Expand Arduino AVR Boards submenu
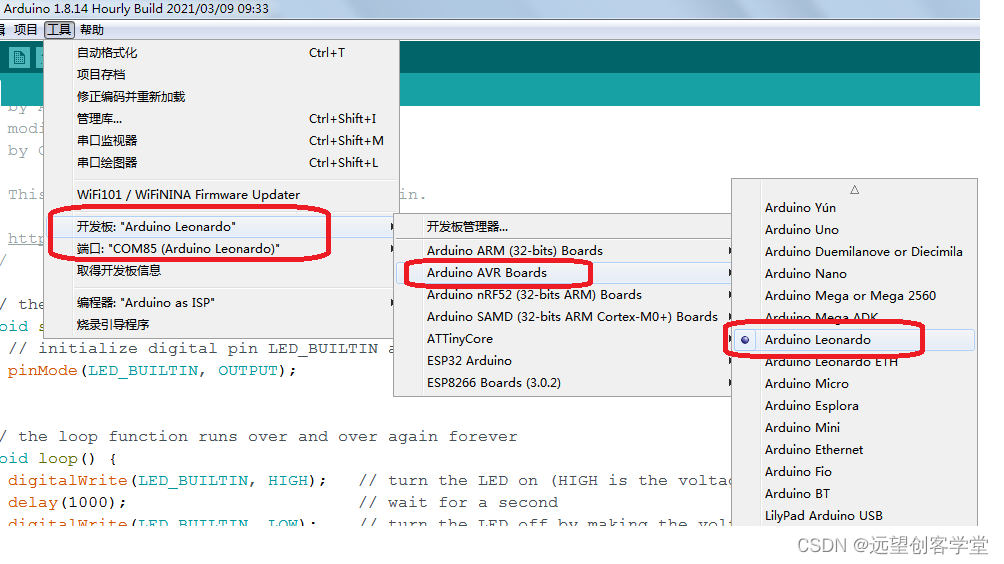Image resolution: width=1004 pixels, height=564 pixels. tap(563, 273)
